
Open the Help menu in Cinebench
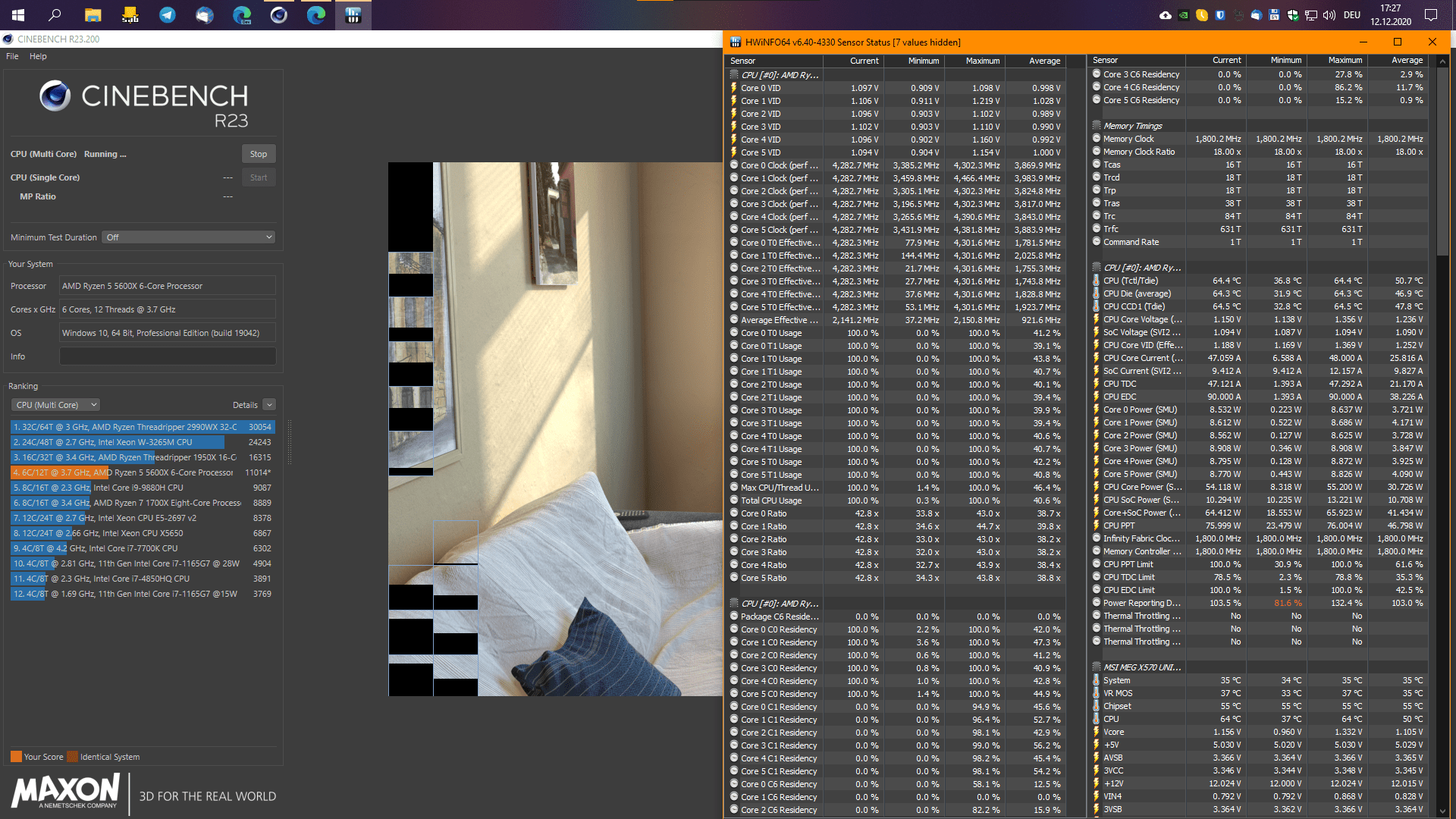38,56
